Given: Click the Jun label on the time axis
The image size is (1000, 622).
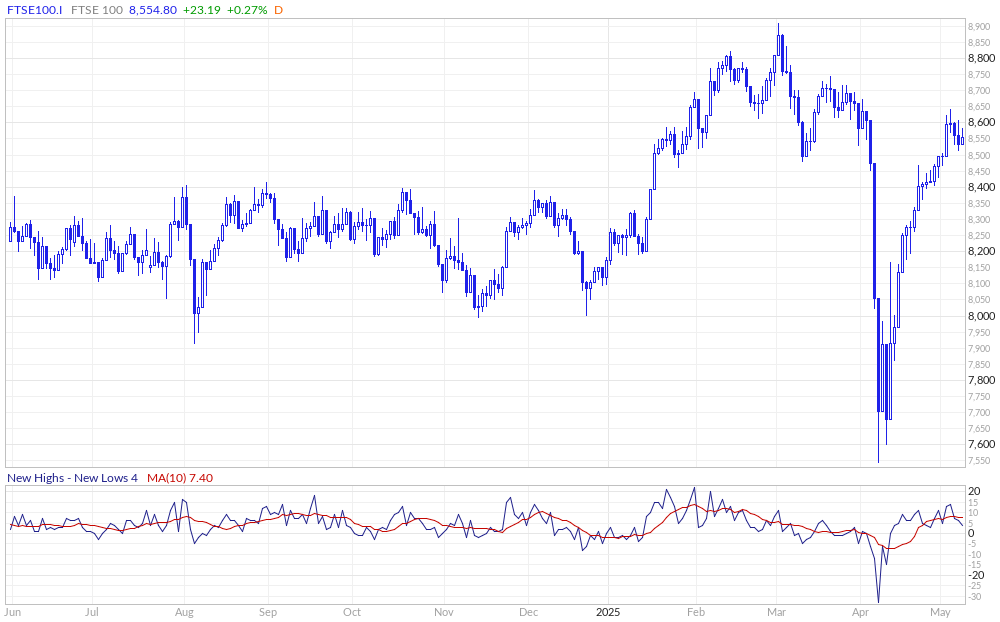Looking at the screenshot, I should coord(13,612).
